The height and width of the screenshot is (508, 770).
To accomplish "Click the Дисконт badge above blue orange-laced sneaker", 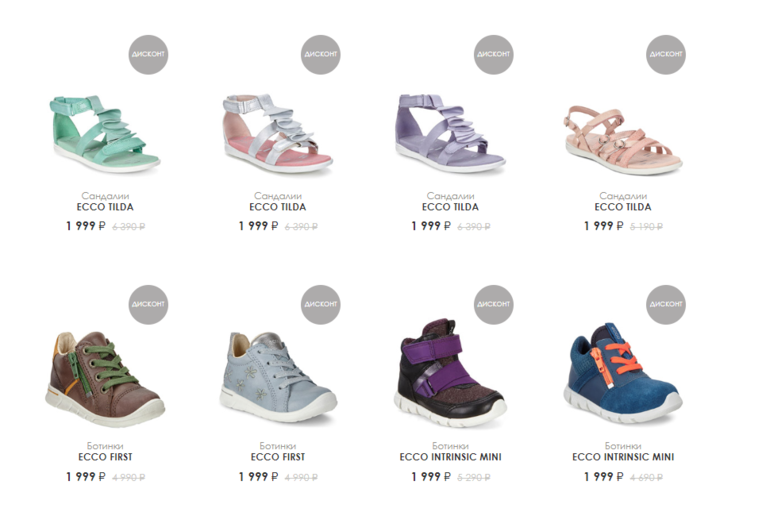I will click(x=666, y=305).
